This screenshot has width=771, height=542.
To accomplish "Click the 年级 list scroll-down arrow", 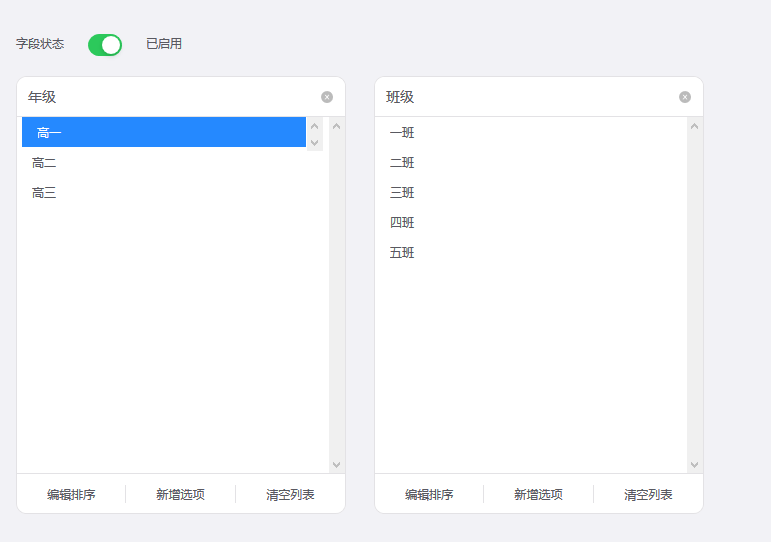I will [337, 465].
